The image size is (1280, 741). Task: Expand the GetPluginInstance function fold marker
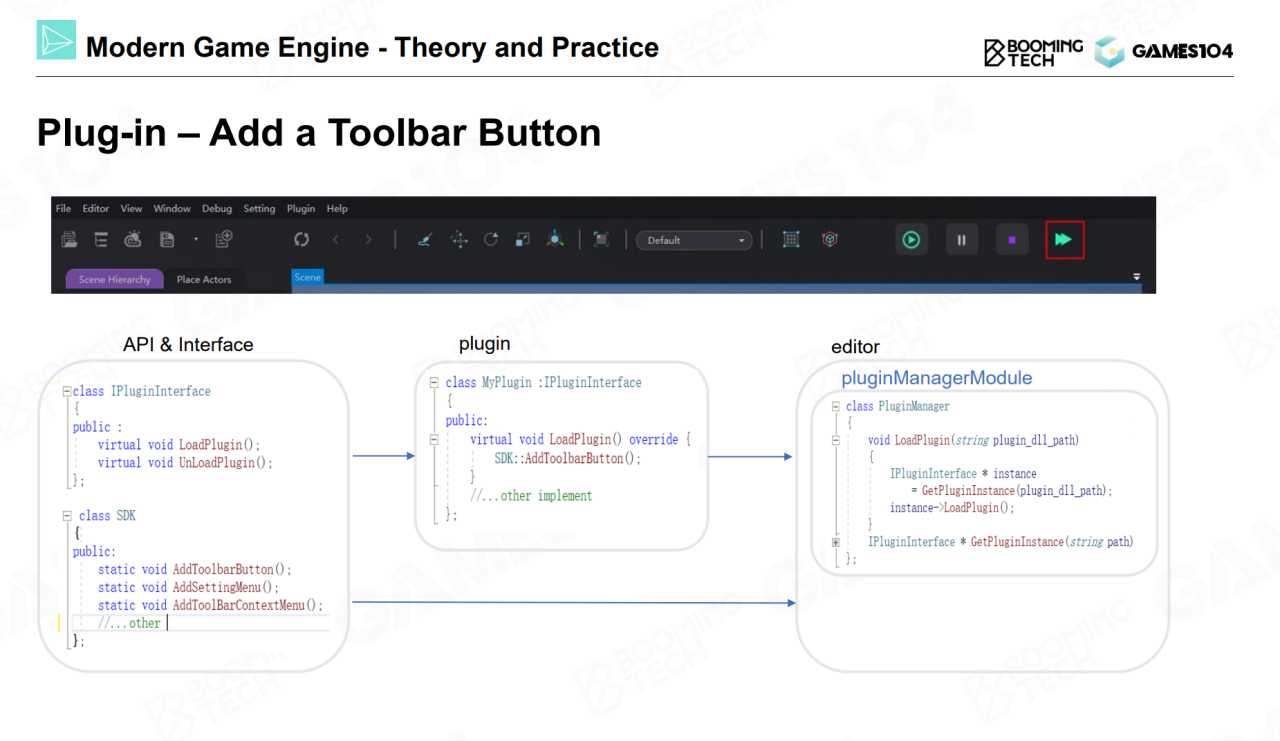(x=836, y=542)
